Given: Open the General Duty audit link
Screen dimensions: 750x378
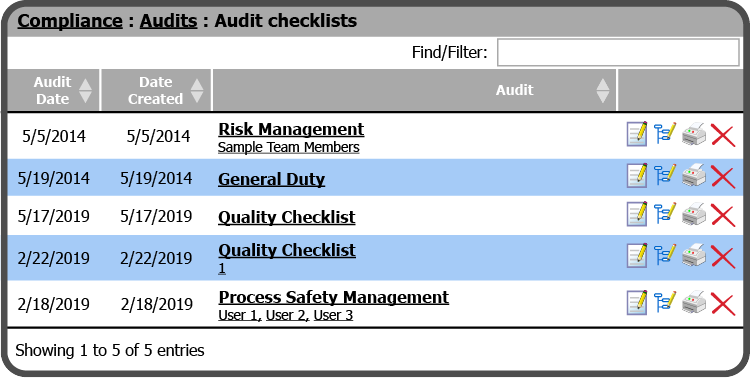Looking at the screenshot, I should pyautogui.click(x=271, y=179).
